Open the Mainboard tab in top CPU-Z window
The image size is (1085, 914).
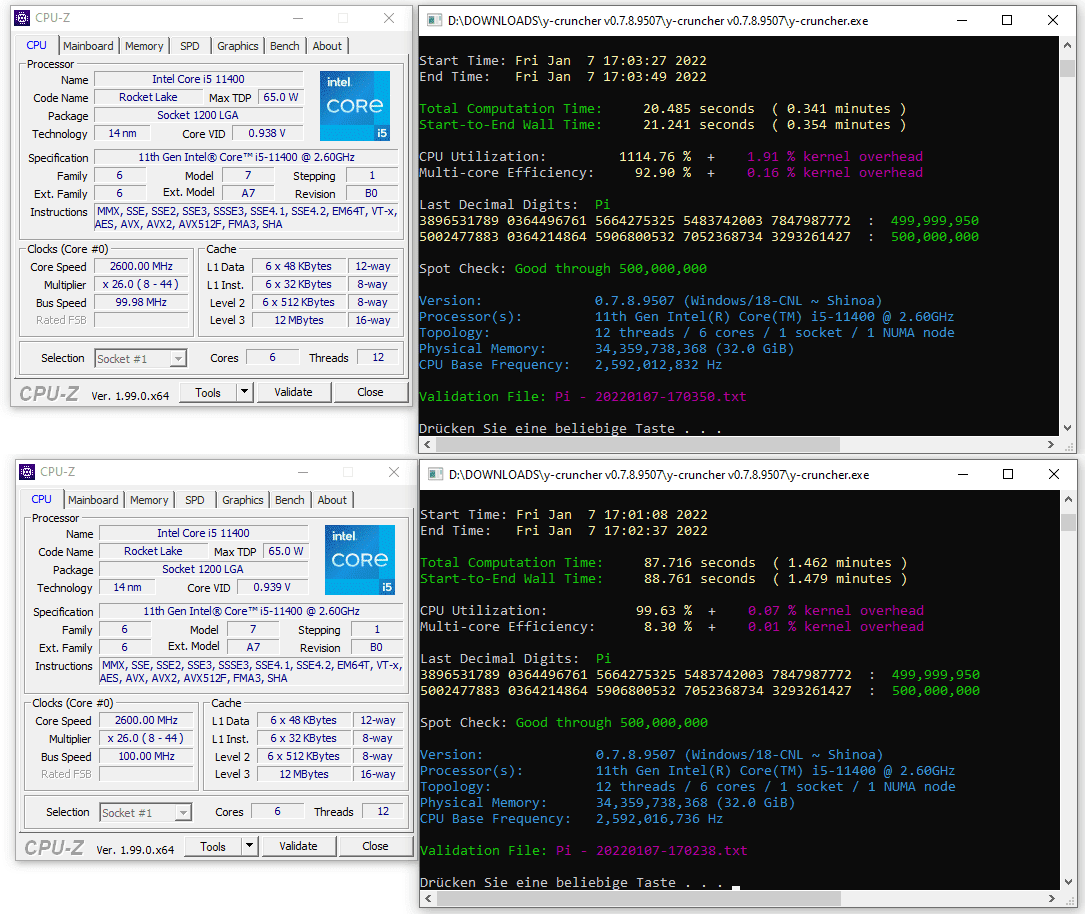coord(88,46)
